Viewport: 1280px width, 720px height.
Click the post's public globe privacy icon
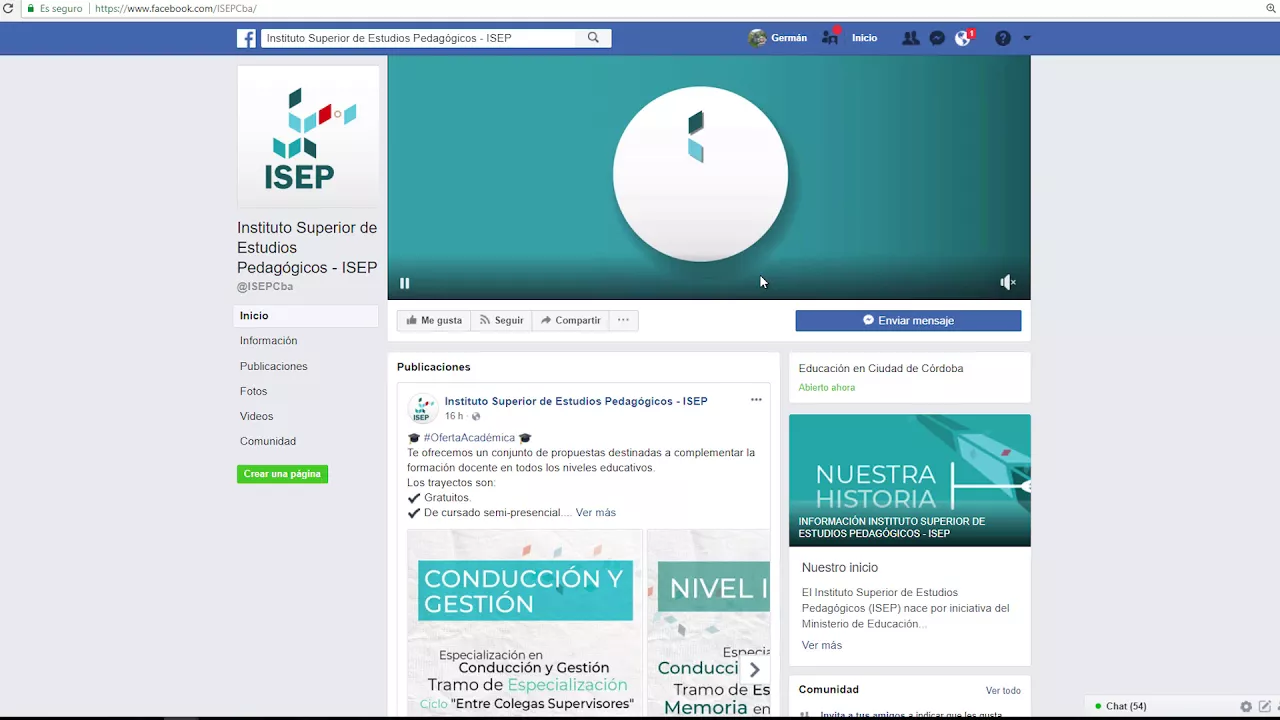[476, 416]
